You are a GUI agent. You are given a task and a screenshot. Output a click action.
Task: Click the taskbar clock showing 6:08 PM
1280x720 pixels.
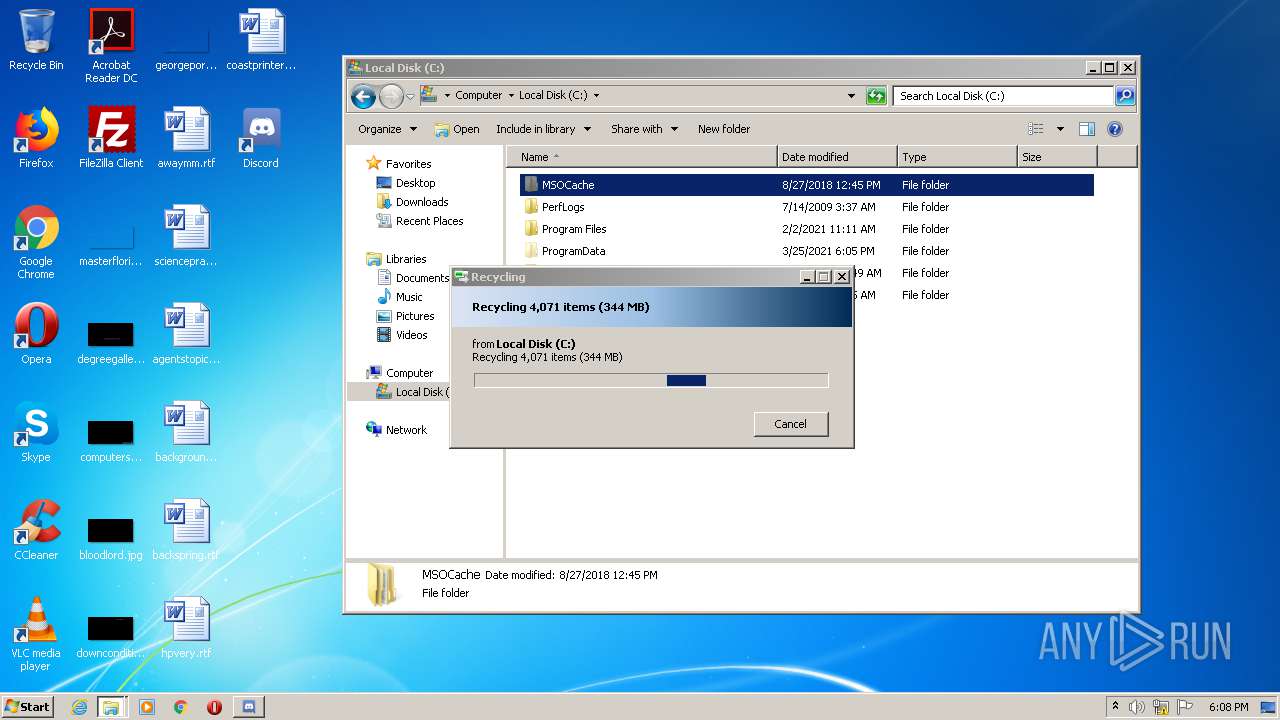tap(1228, 707)
